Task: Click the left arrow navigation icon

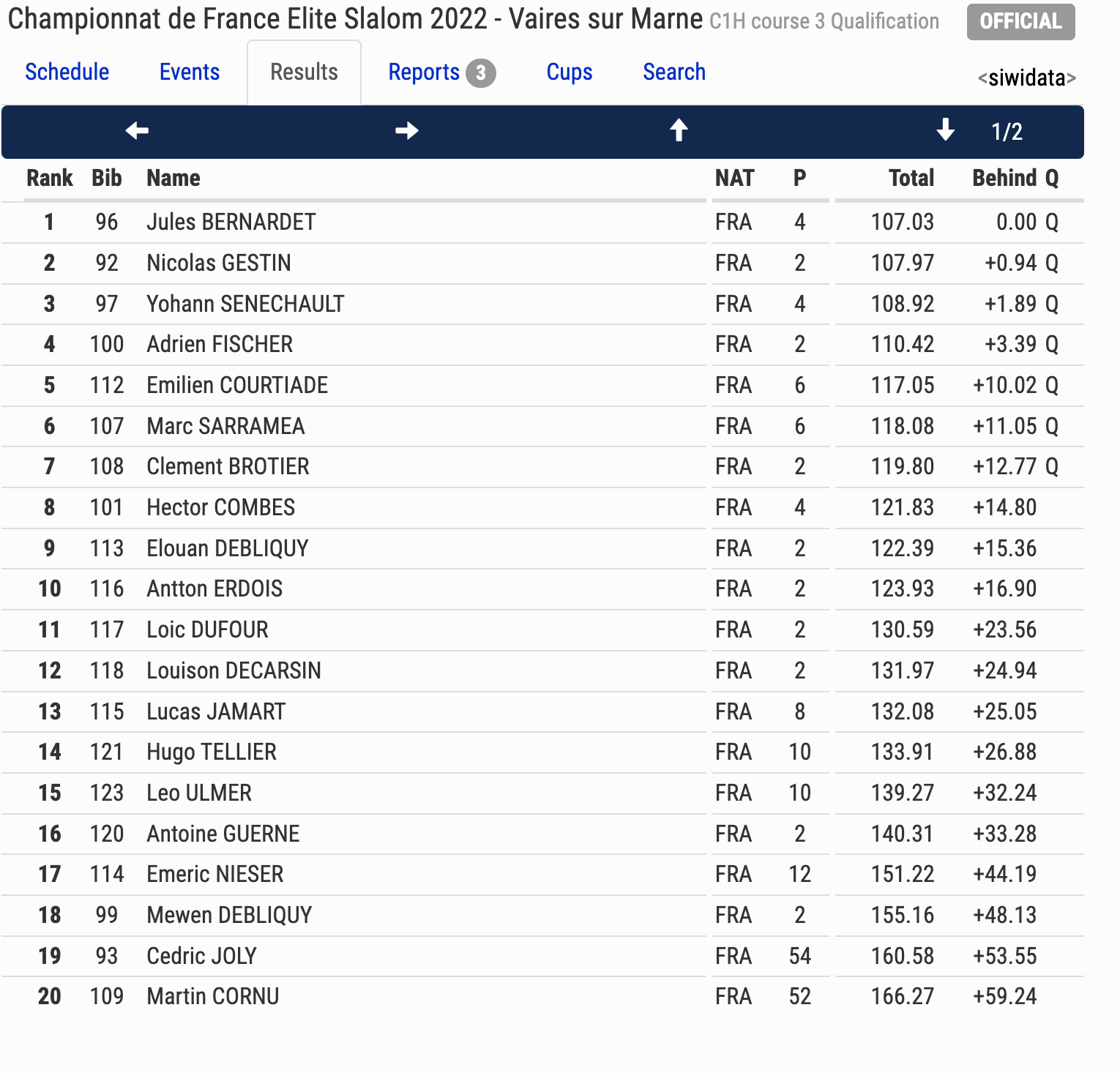Action: [x=137, y=131]
